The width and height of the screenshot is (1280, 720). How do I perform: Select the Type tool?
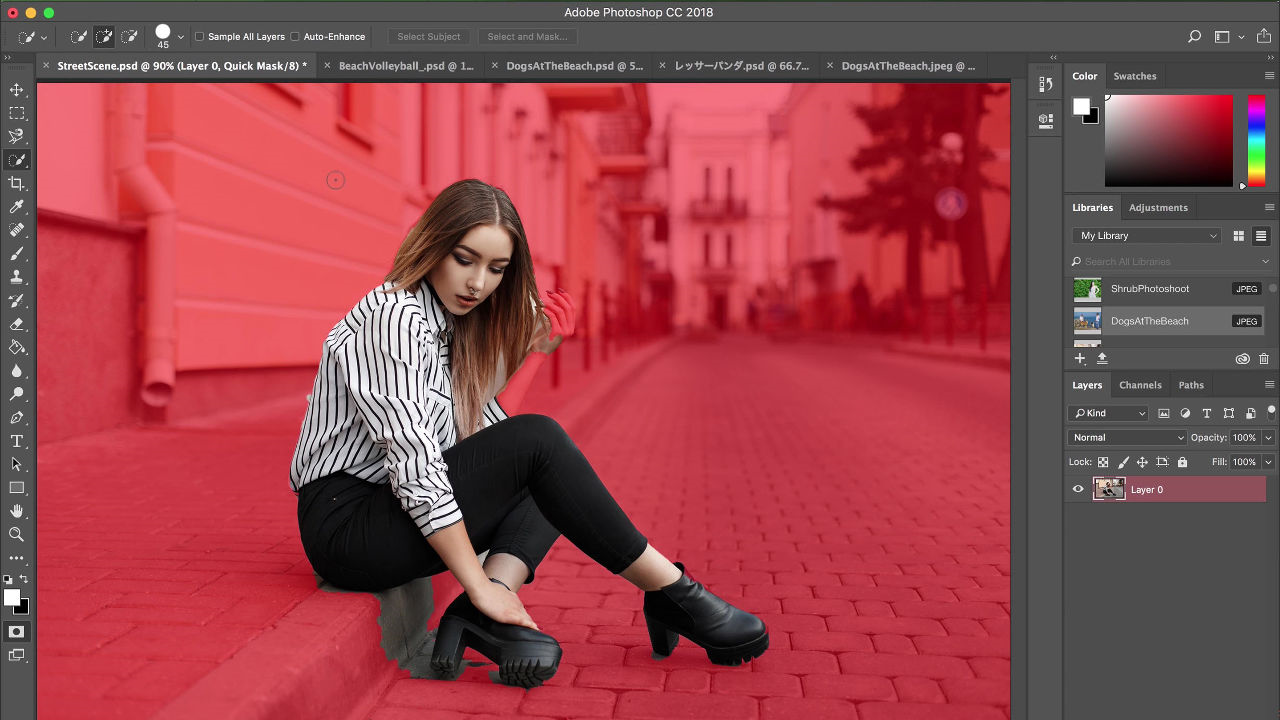pyautogui.click(x=17, y=441)
